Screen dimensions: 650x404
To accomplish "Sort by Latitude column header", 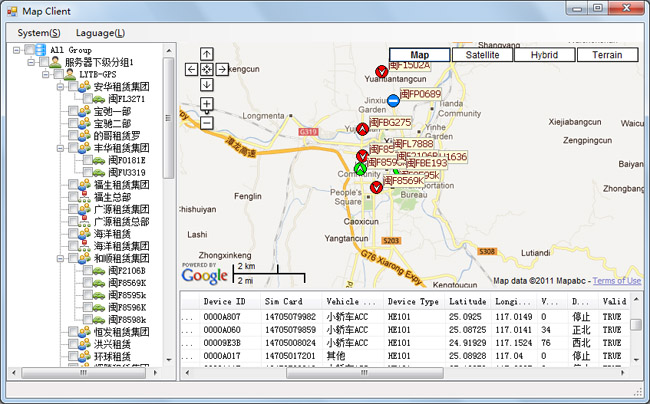I will tap(467, 302).
